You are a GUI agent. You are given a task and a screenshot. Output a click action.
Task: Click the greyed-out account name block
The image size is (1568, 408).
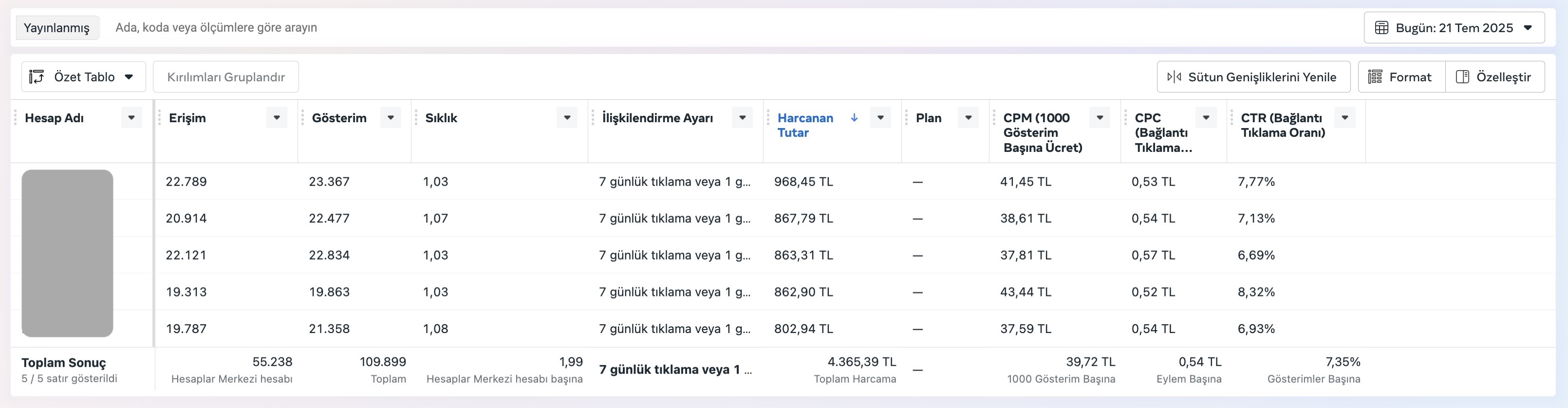pyautogui.click(x=68, y=253)
